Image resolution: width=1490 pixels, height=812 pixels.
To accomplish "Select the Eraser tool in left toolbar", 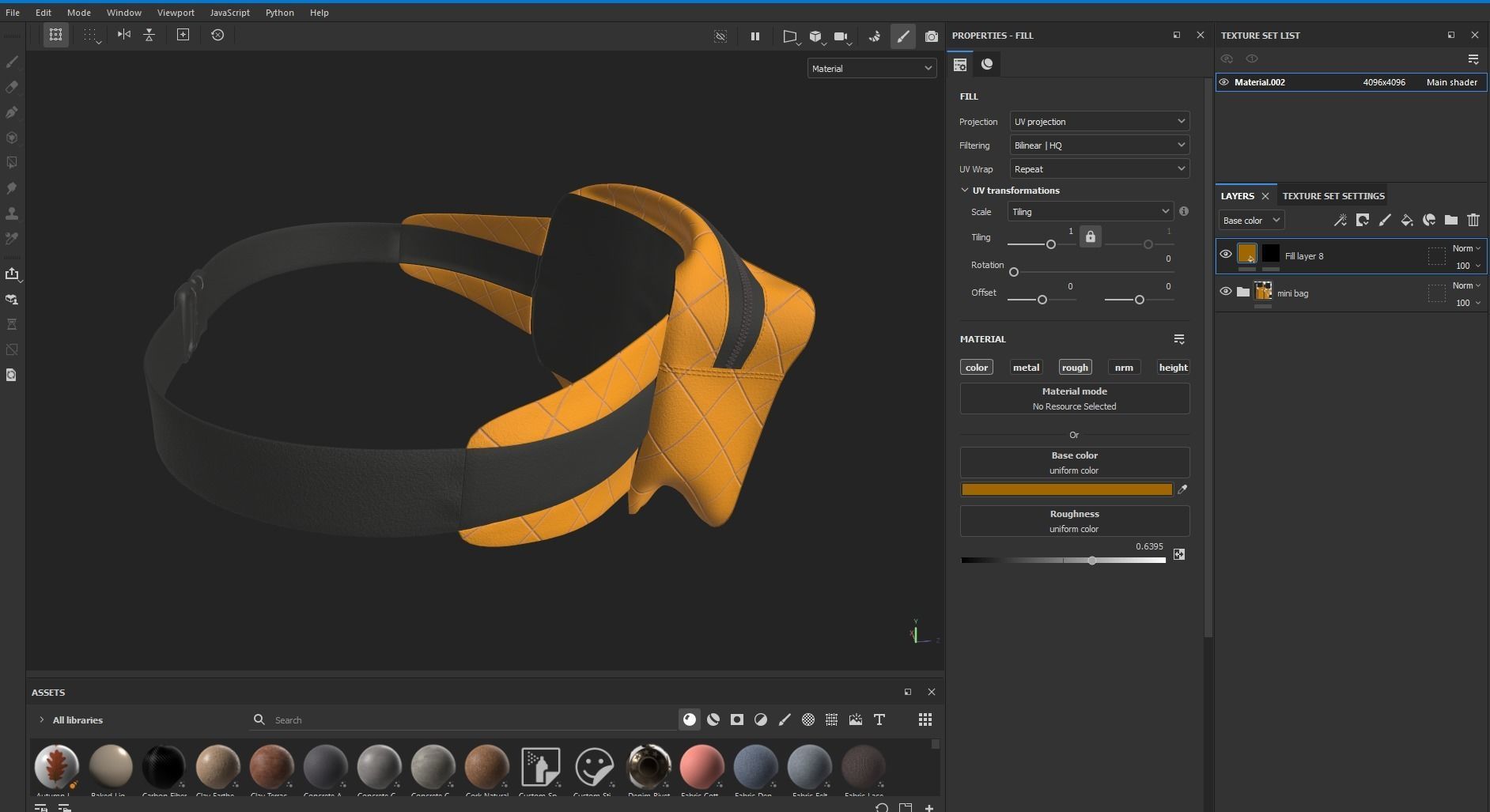I will 12,87.
